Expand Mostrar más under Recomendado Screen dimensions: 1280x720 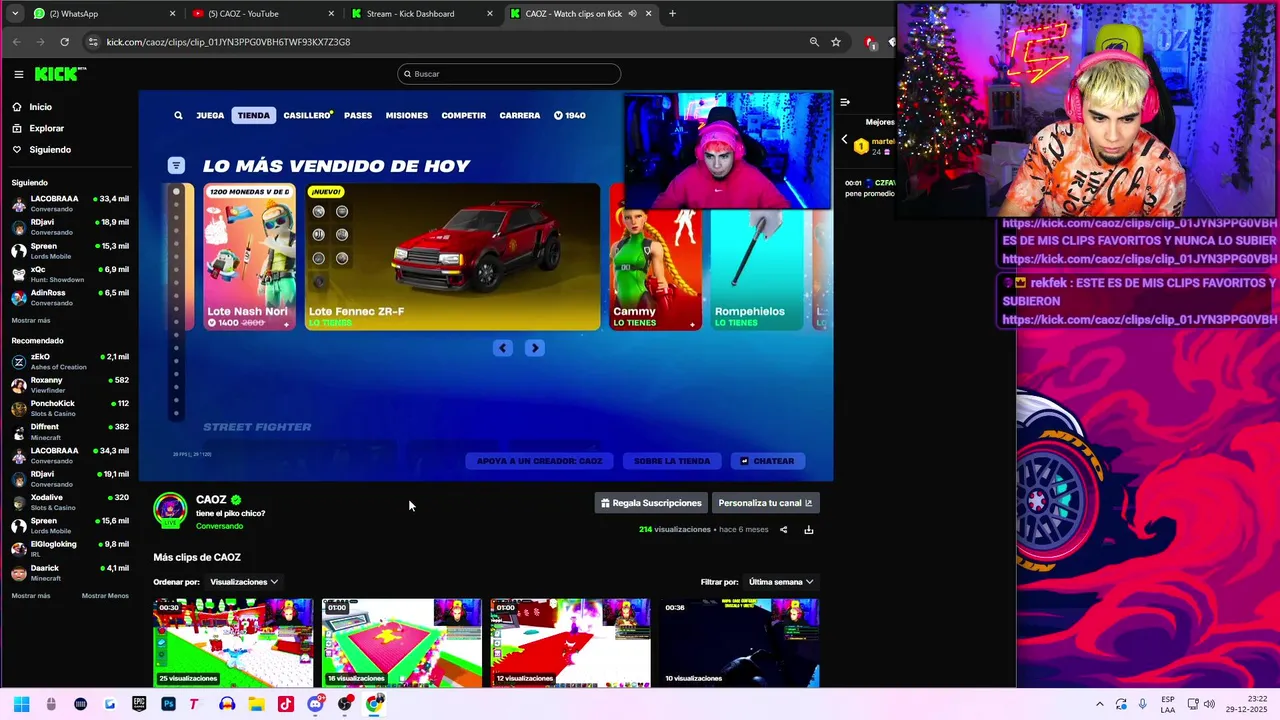point(30,596)
